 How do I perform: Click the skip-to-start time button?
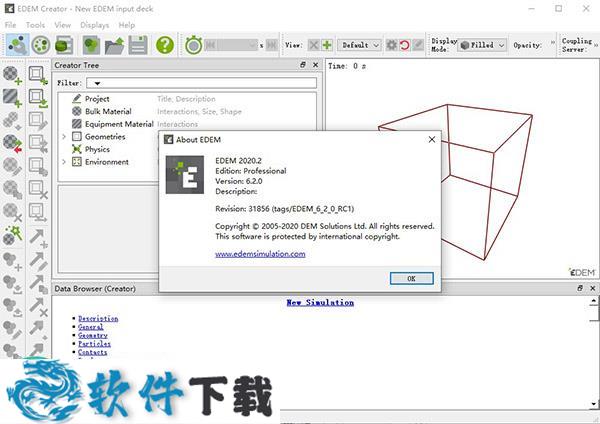pyautogui.click(x=210, y=45)
